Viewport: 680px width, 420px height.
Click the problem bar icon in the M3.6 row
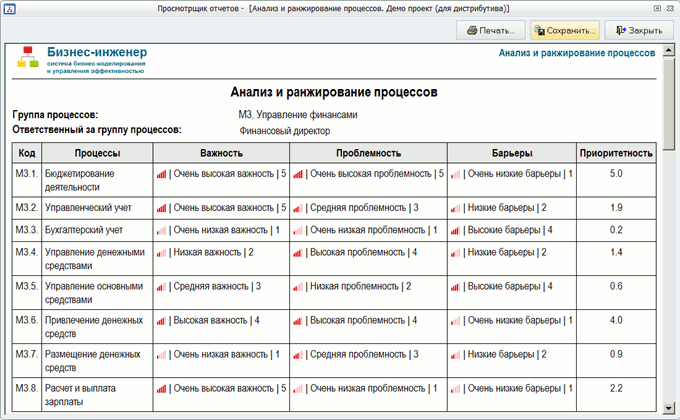point(298,321)
